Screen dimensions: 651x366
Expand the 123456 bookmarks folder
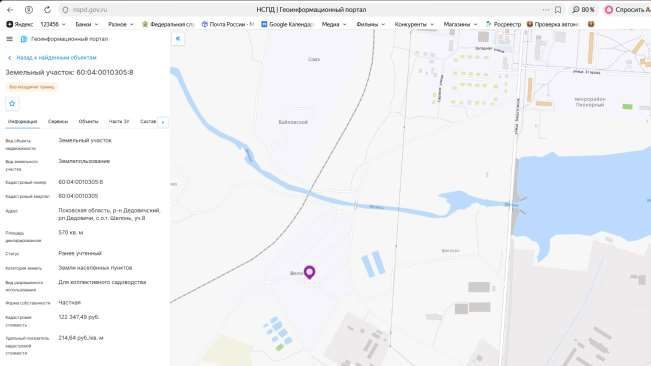pos(53,24)
